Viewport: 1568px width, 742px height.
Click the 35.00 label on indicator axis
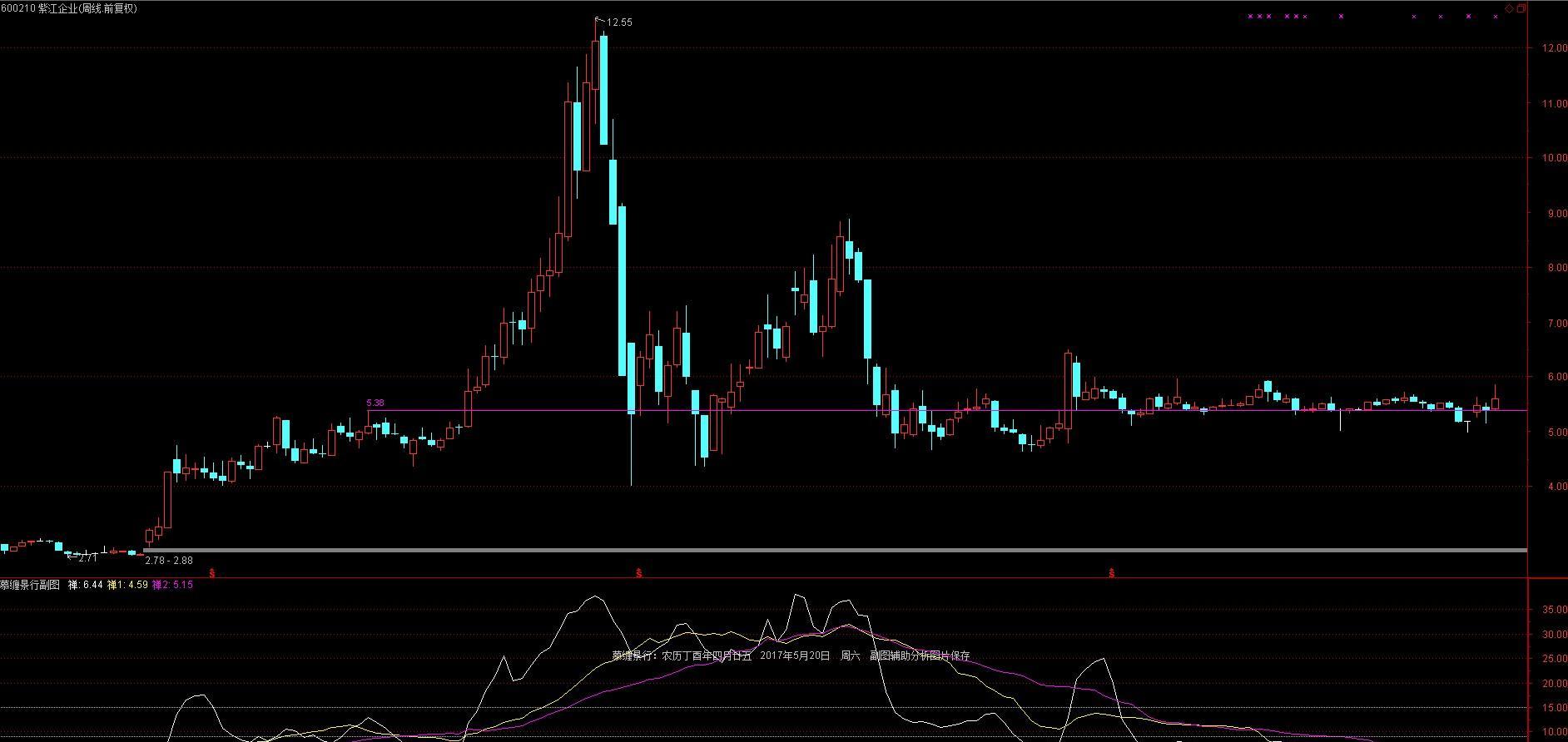[x=1556, y=610]
